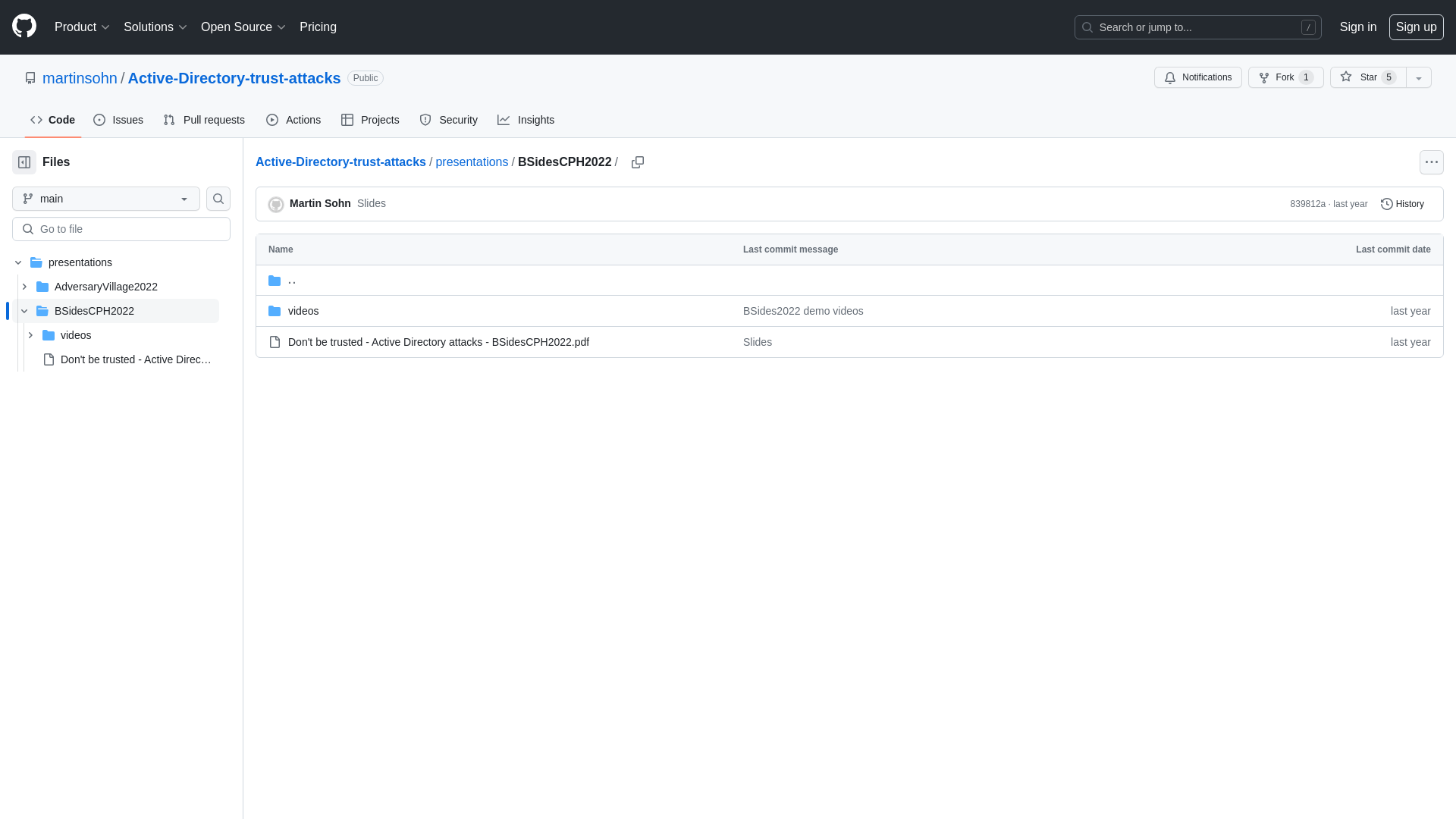Click the videos folder icon in the file table
Image resolution: width=1456 pixels, height=819 pixels.
[x=275, y=311]
